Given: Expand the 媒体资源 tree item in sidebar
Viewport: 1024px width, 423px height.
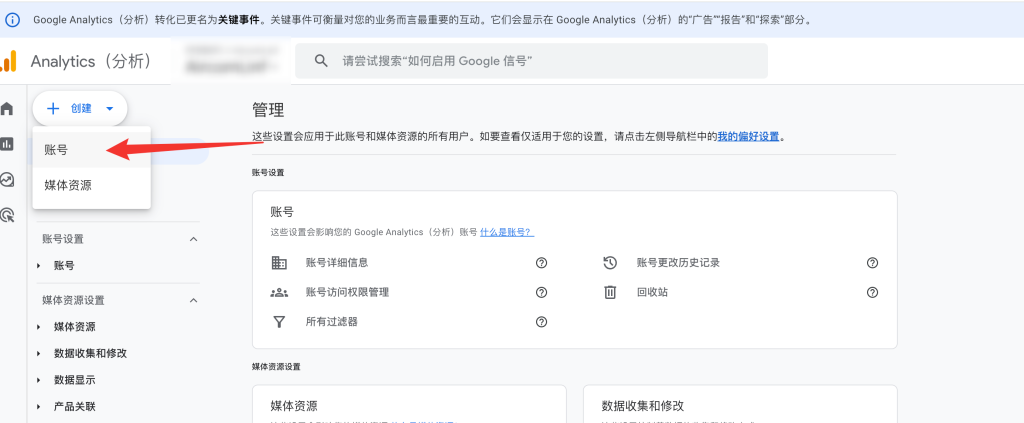Looking at the screenshot, I should coord(39,326).
